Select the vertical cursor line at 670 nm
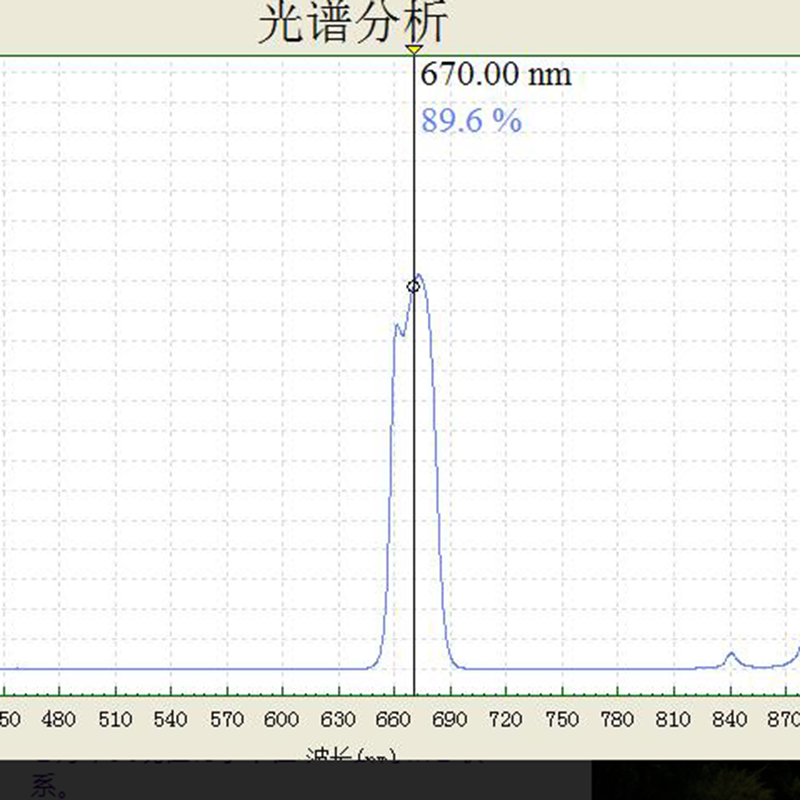 pos(414,450)
